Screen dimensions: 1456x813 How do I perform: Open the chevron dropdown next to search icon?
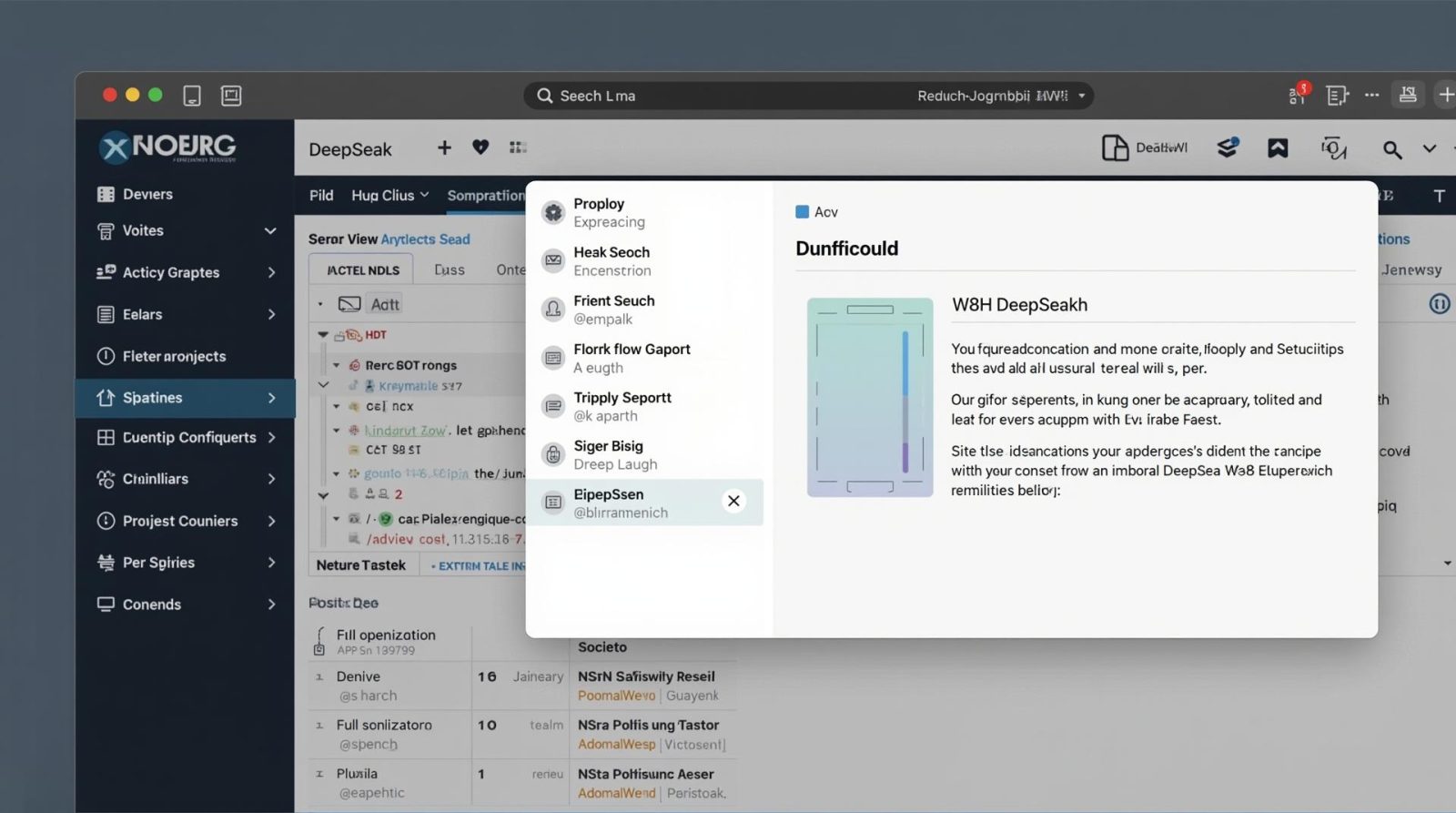tap(1430, 148)
